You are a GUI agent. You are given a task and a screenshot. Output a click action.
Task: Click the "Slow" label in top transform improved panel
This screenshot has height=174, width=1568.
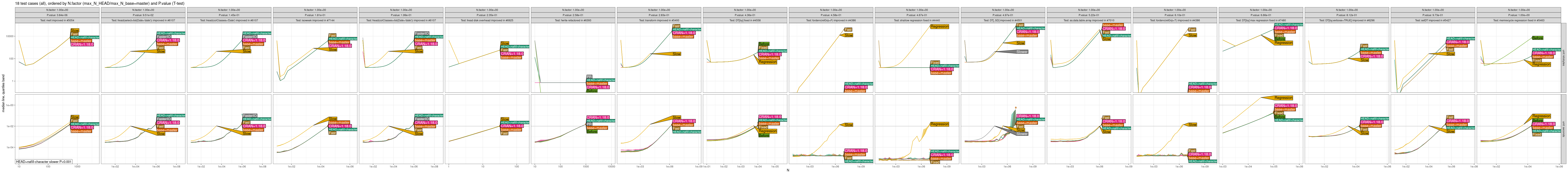[676, 54]
